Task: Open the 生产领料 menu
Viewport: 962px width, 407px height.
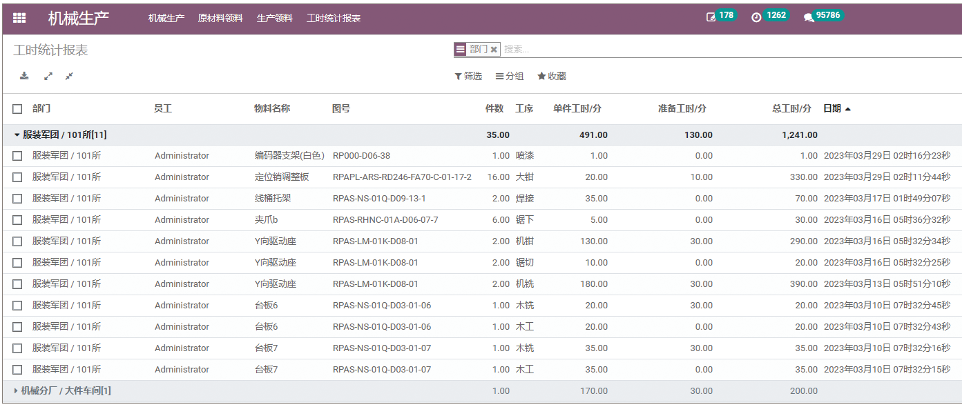Action: 274,18
